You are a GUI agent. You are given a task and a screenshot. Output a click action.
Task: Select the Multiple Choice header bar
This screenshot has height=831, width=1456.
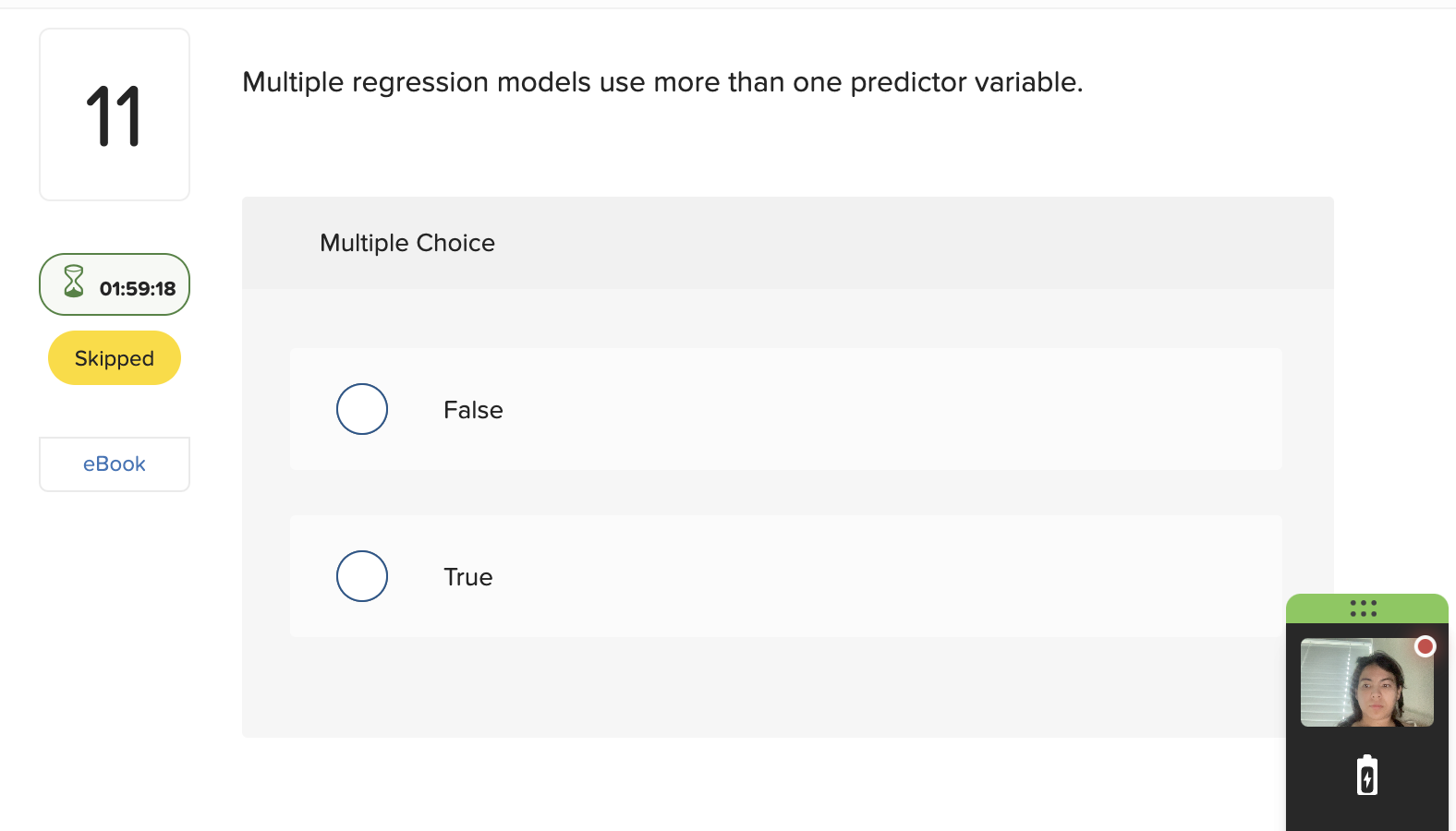coord(787,243)
